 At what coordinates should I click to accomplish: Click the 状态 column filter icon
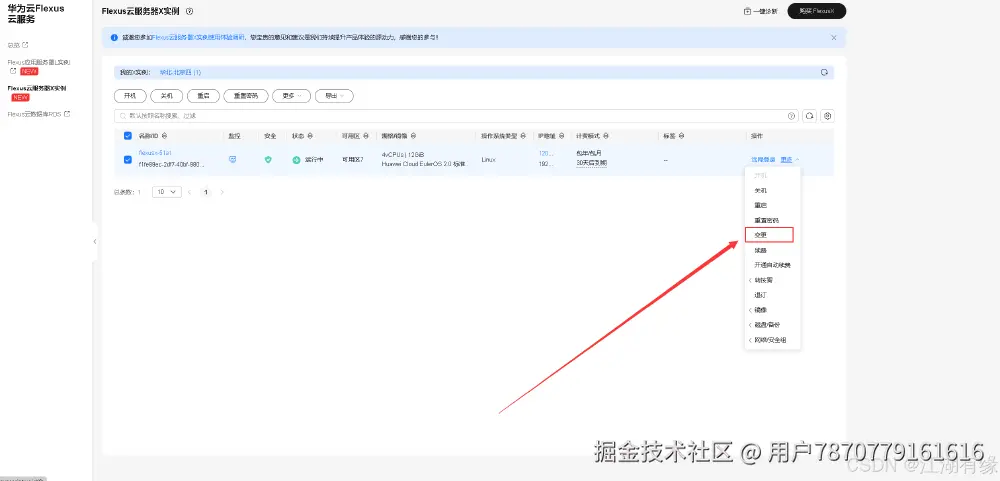(x=311, y=136)
